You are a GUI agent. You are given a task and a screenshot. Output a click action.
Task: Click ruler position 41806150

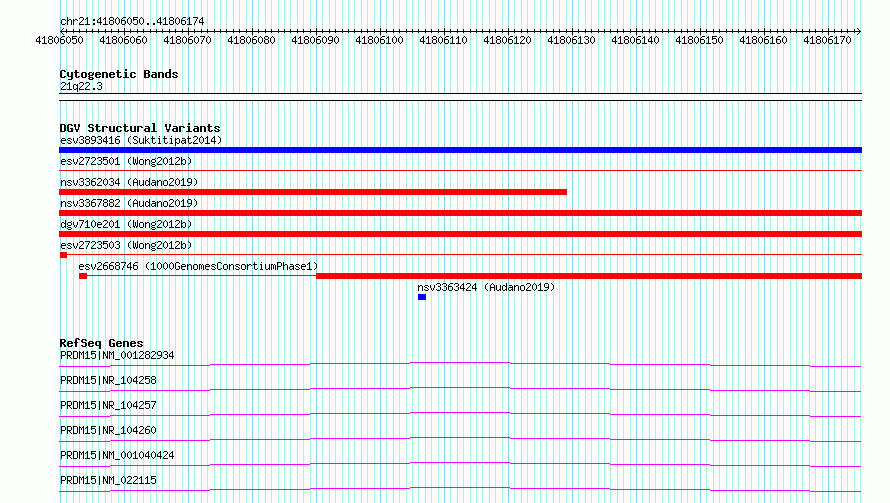[699, 40]
